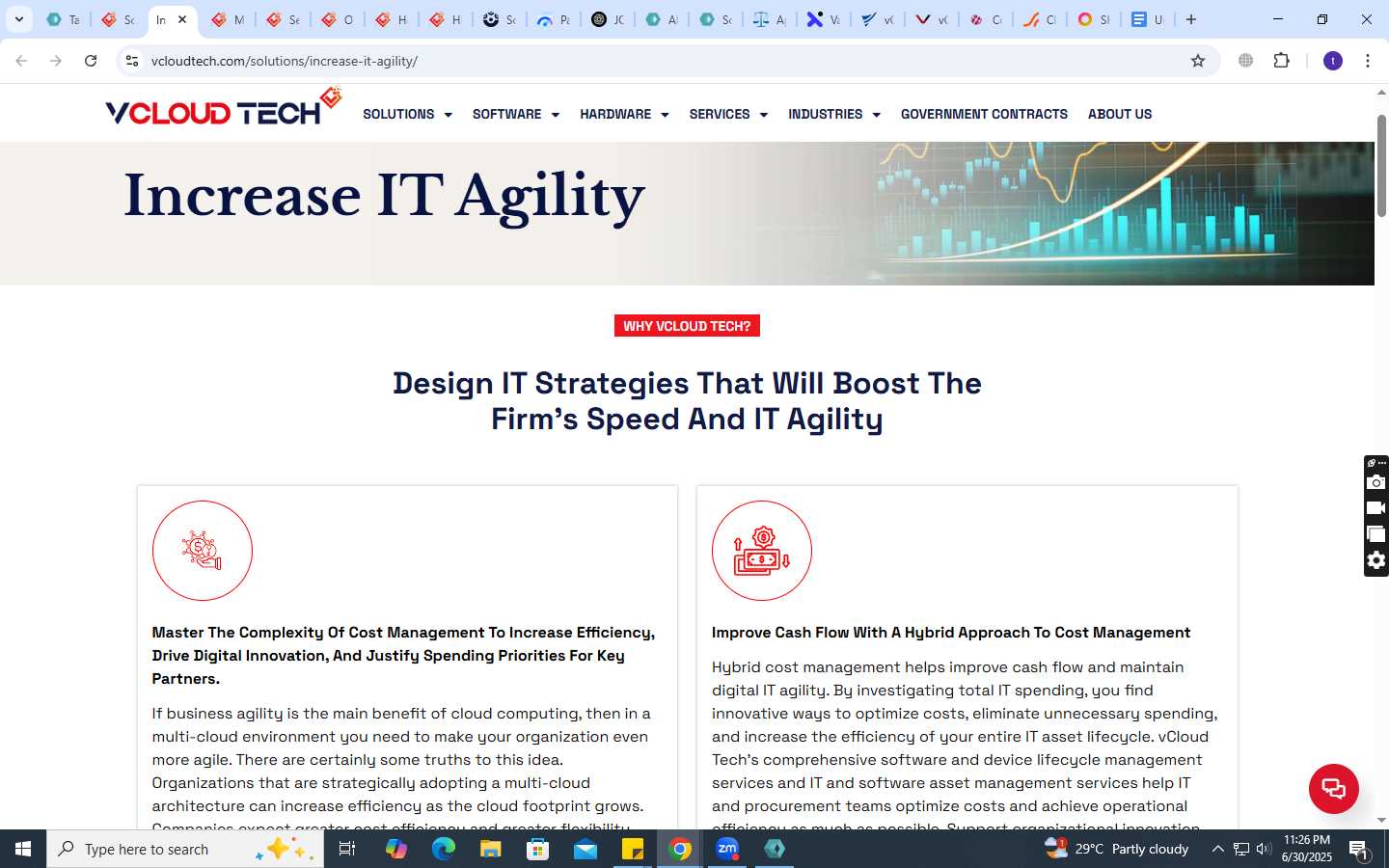Open Microsoft Store from taskbar
This screenshot has width=1389, height=868.
pos(537,849)
